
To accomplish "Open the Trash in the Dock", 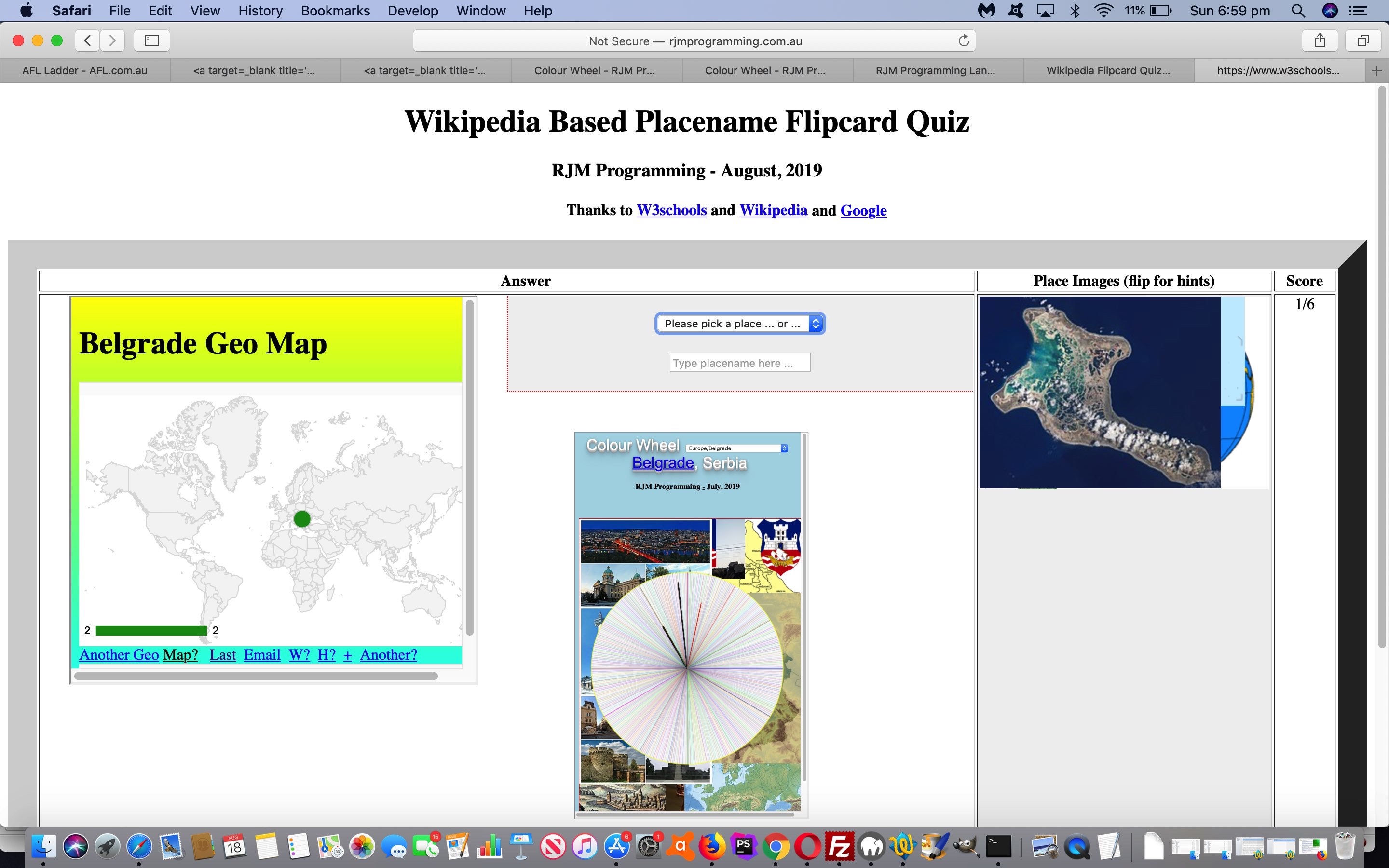I will [x=1345, y=846].
